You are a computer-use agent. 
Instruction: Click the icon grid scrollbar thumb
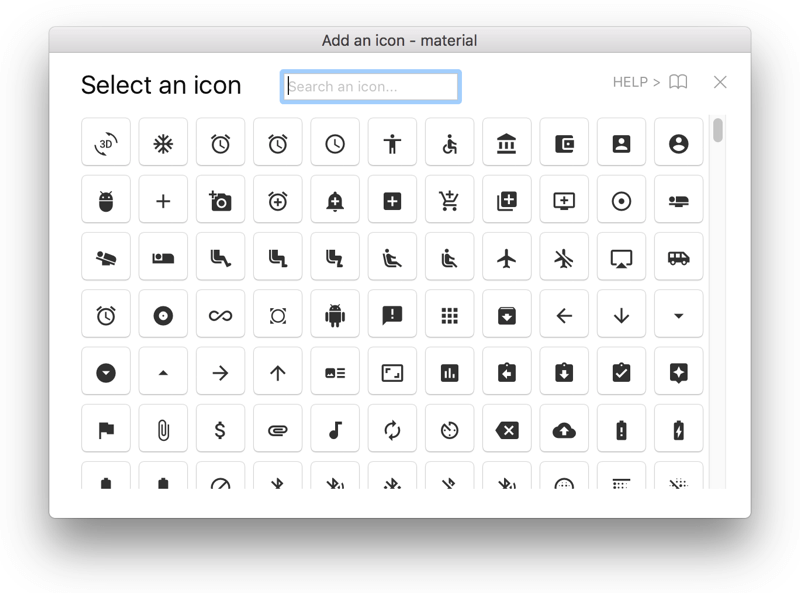coord(718,130)
